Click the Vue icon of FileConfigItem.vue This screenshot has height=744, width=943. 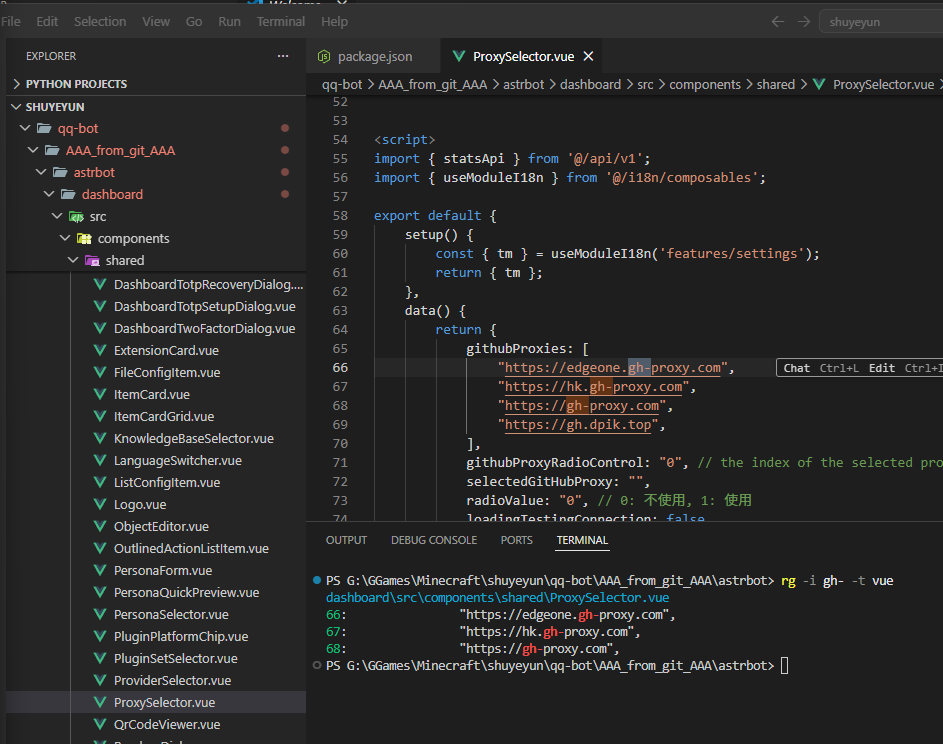[100, 372]
